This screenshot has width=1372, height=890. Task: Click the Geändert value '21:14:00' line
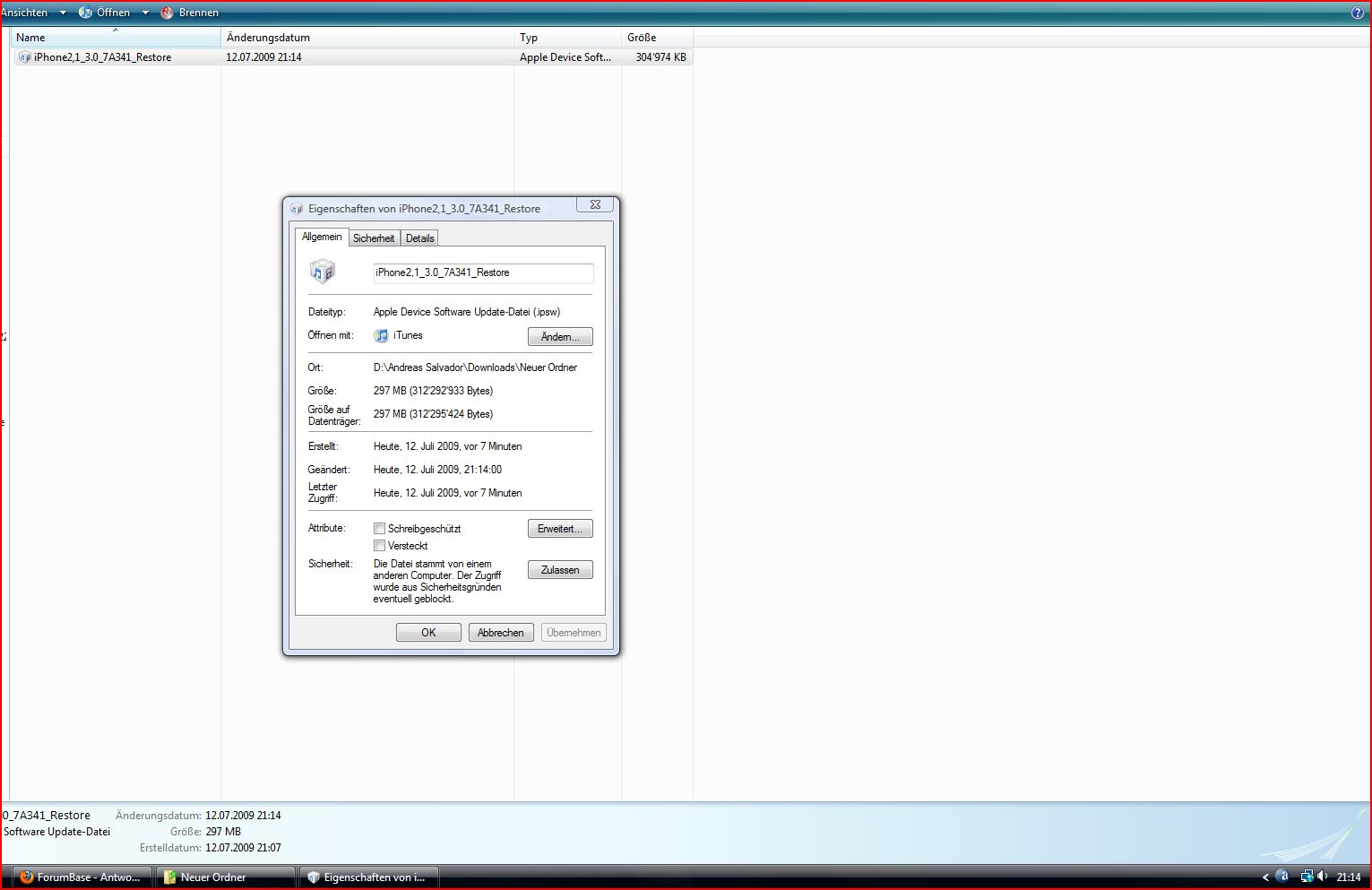(x=437, y=470)
